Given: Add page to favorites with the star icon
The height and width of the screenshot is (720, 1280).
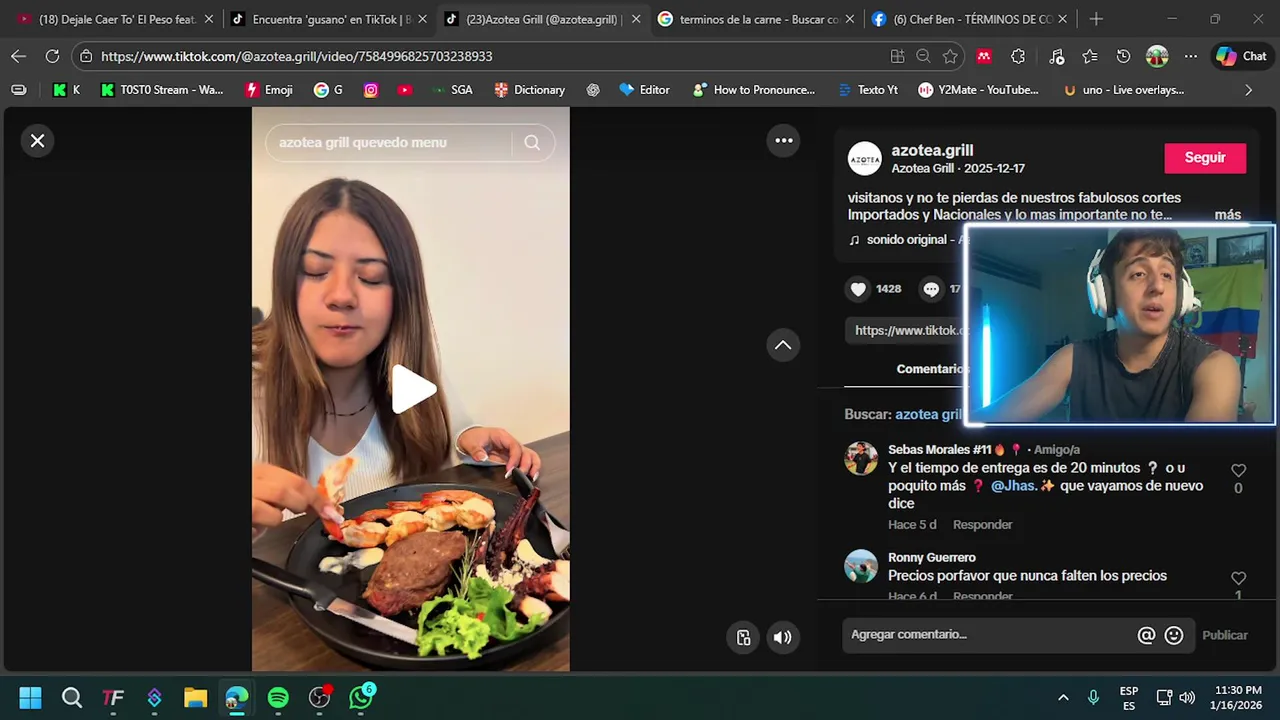Looking at the screenshot, I should click(950, 57).
